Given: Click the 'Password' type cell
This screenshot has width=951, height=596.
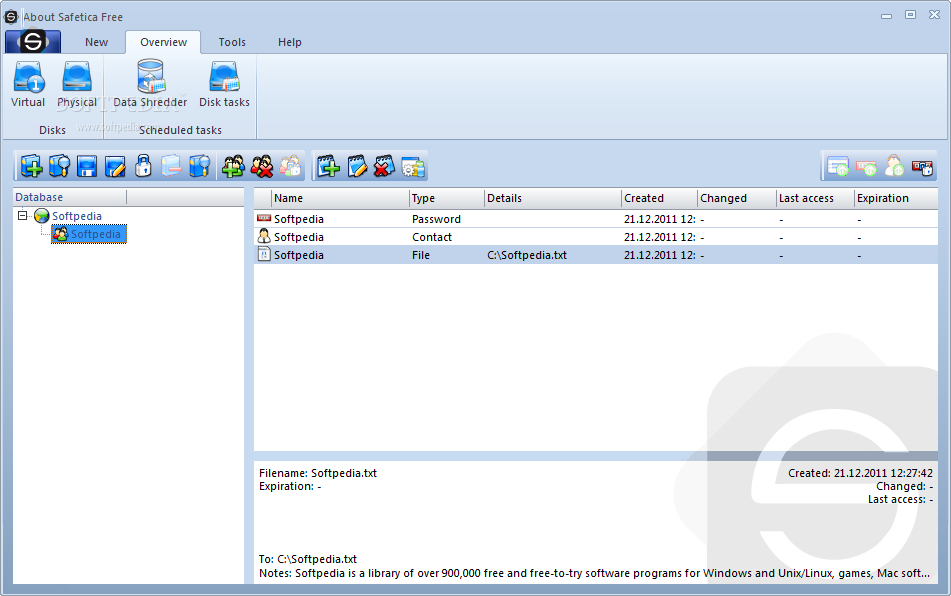Looking at the screenshot, I should (x=436, y=219).
